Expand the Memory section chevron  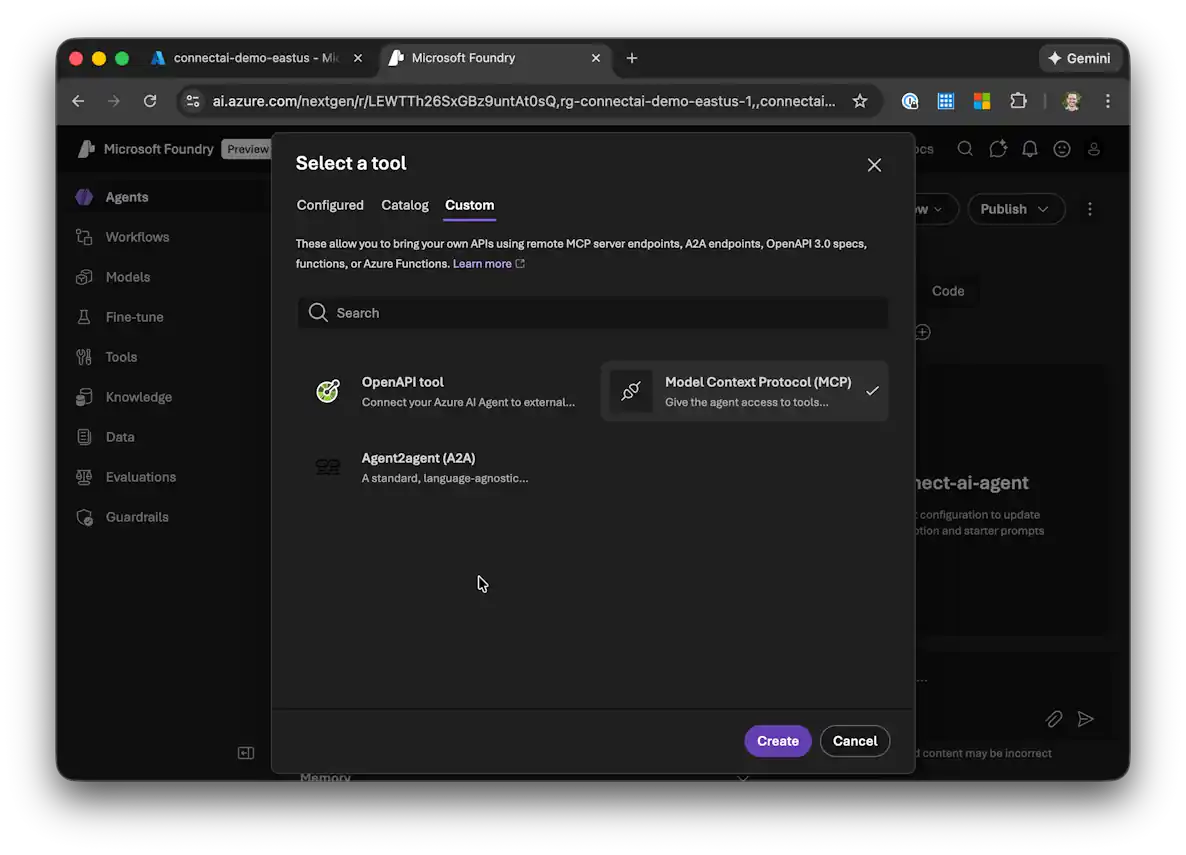(743, 778)
